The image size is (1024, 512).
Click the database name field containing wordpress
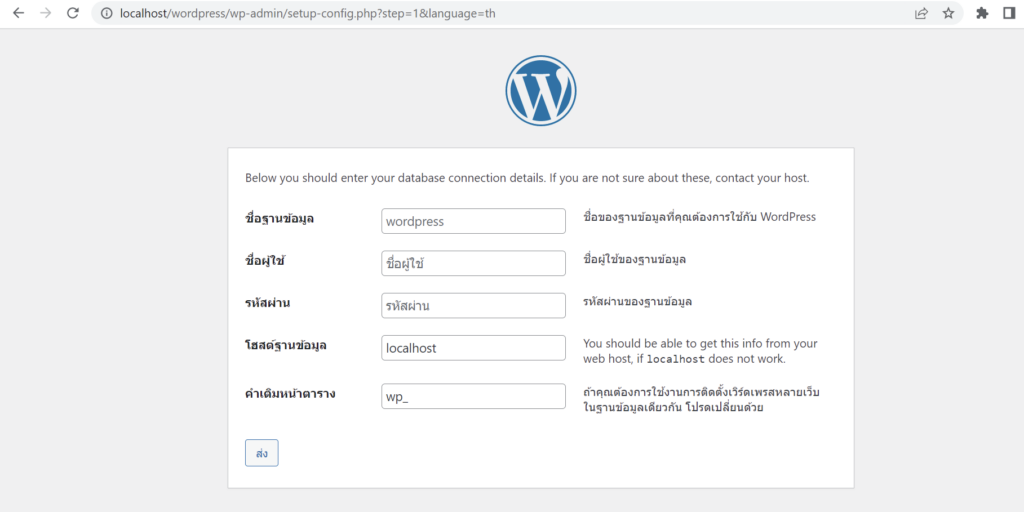tap(473, 221)
